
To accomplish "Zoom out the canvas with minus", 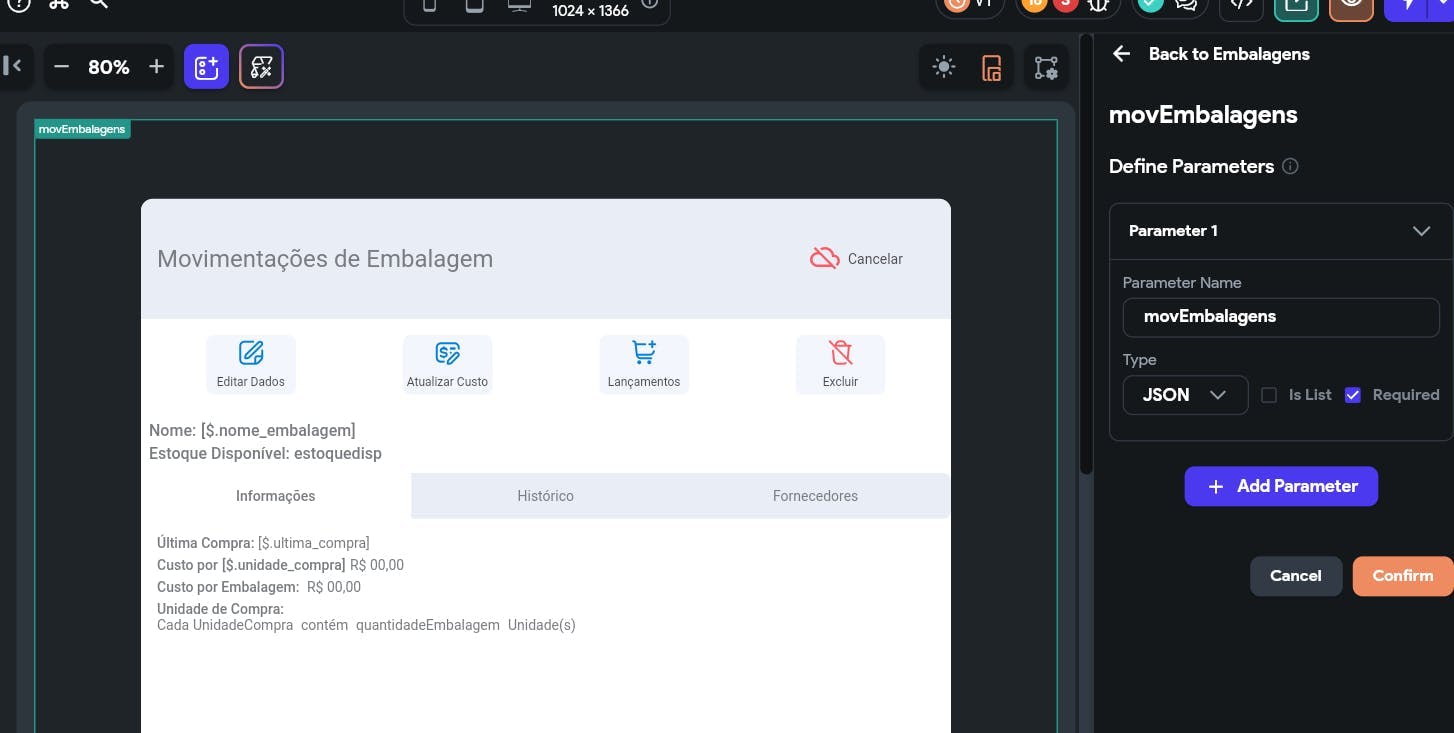I will pos(62,67).
